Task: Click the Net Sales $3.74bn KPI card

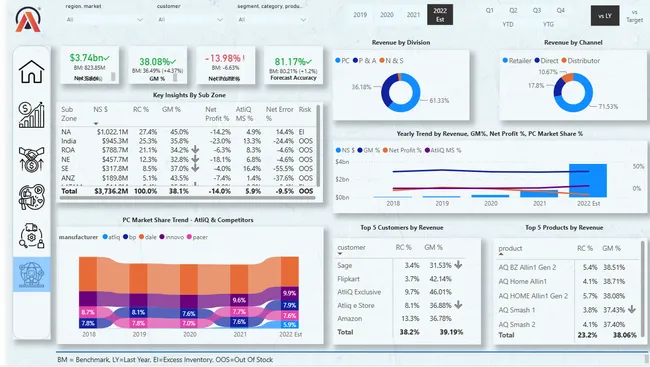Action: tap(90, 65)
